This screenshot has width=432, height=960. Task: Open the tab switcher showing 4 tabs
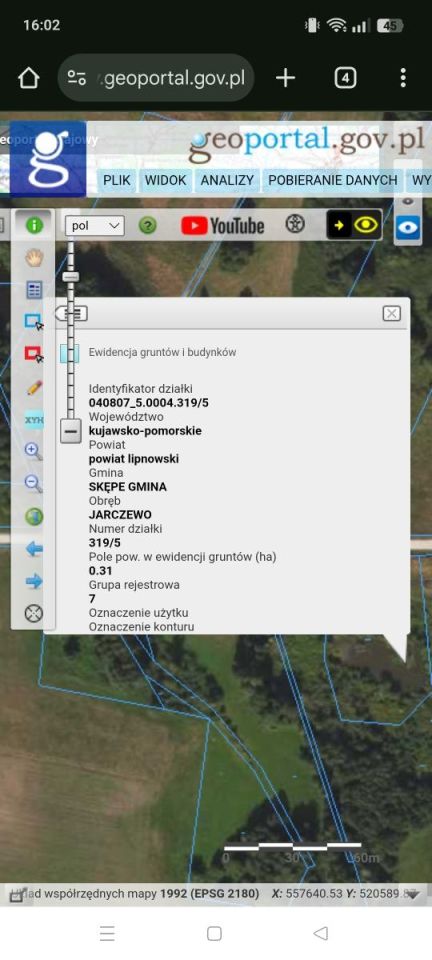(345, 78)
